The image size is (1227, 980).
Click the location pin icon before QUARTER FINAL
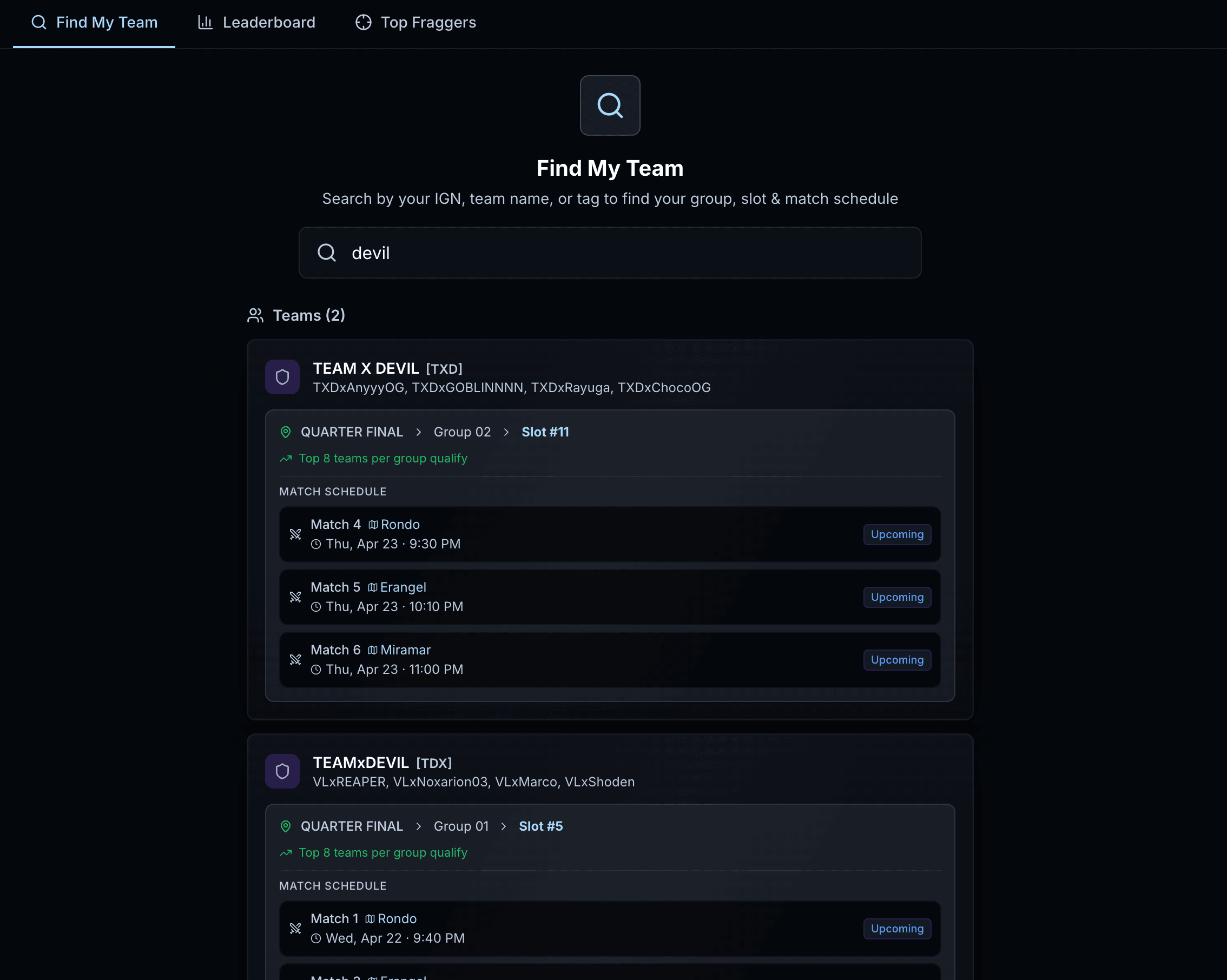[286, 432]
